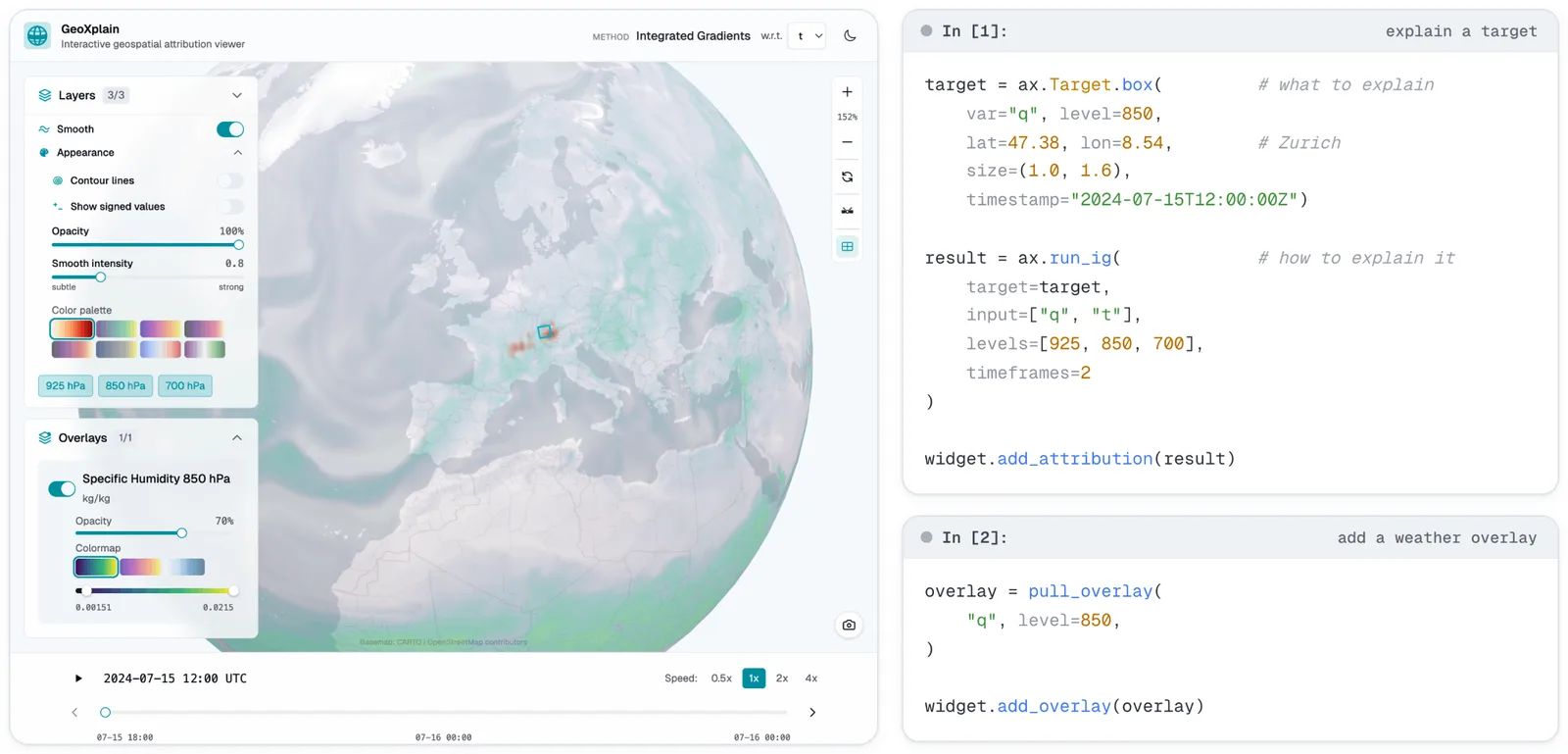Zoom in the map with the plus button
The width and height of the screenshot is (1568, 754).
point(847,92)
